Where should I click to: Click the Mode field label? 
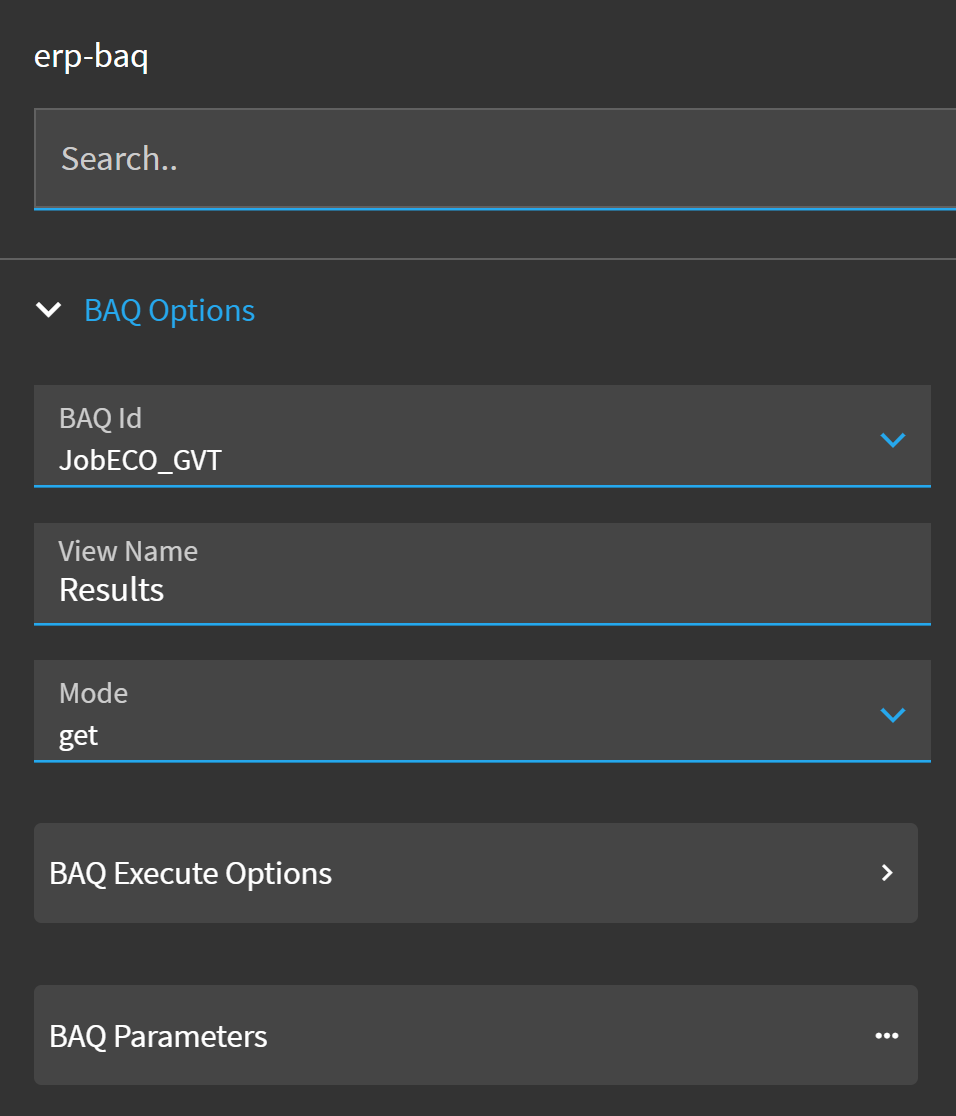(x=93, y=693)
